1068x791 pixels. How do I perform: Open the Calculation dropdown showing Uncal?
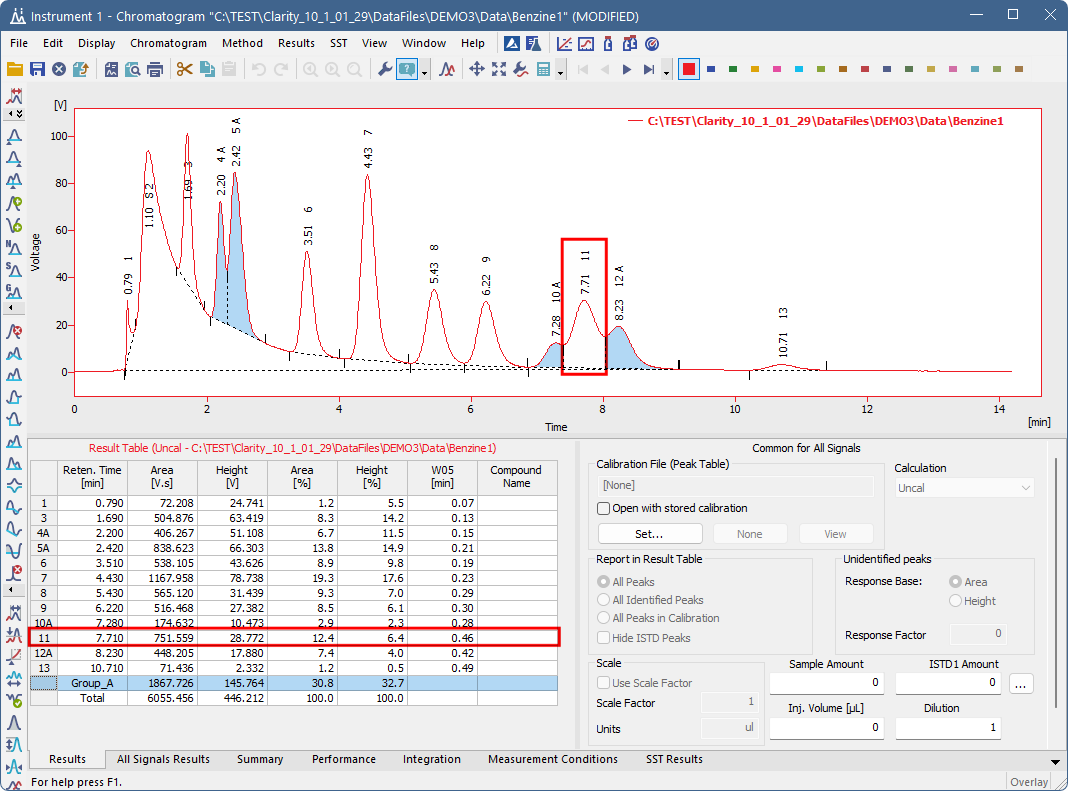pyautogui.click(x=964, y=488)
